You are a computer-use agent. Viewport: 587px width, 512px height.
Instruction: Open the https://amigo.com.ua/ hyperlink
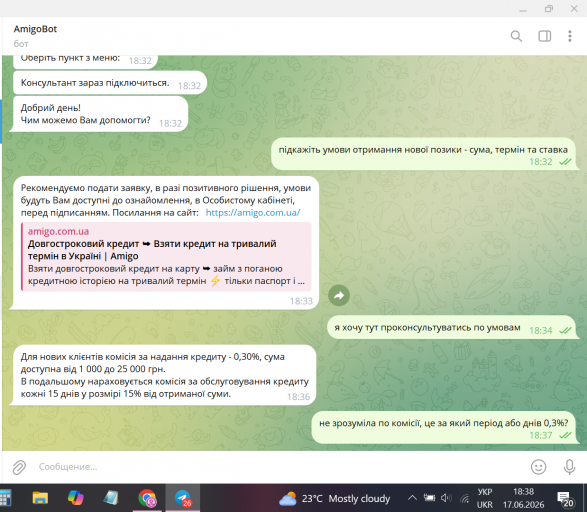(x=253, y=213)
